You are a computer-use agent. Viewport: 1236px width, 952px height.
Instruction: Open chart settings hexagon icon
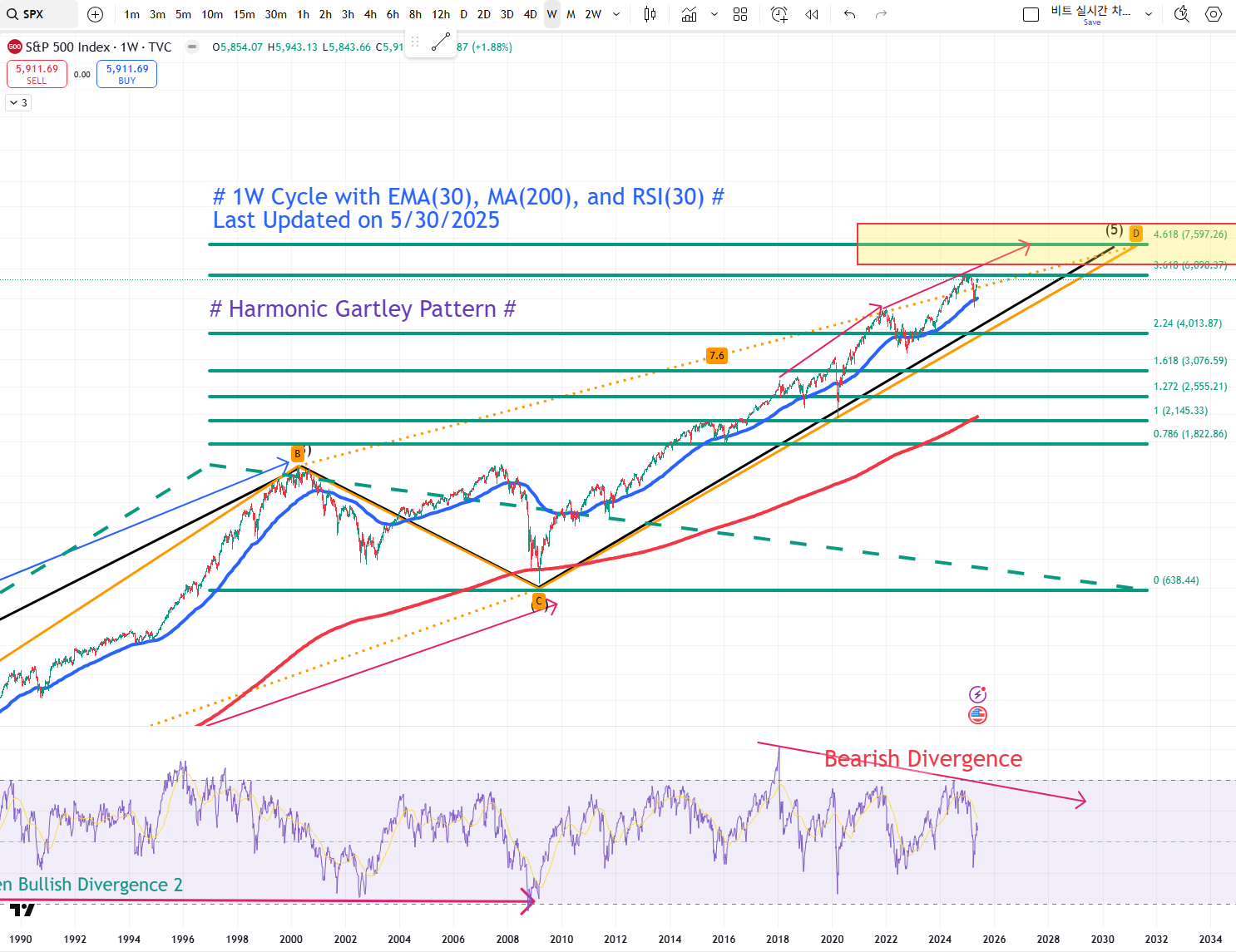pos(1214,14)
